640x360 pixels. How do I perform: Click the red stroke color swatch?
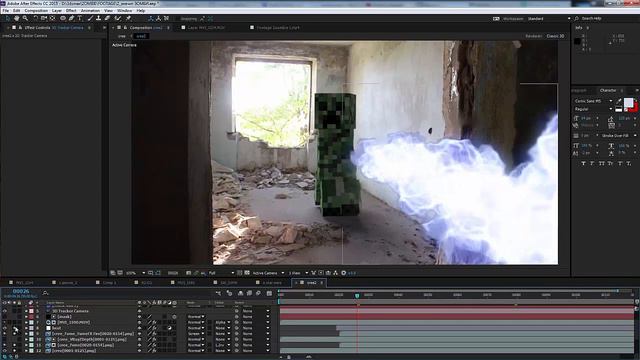pos(634,107)
